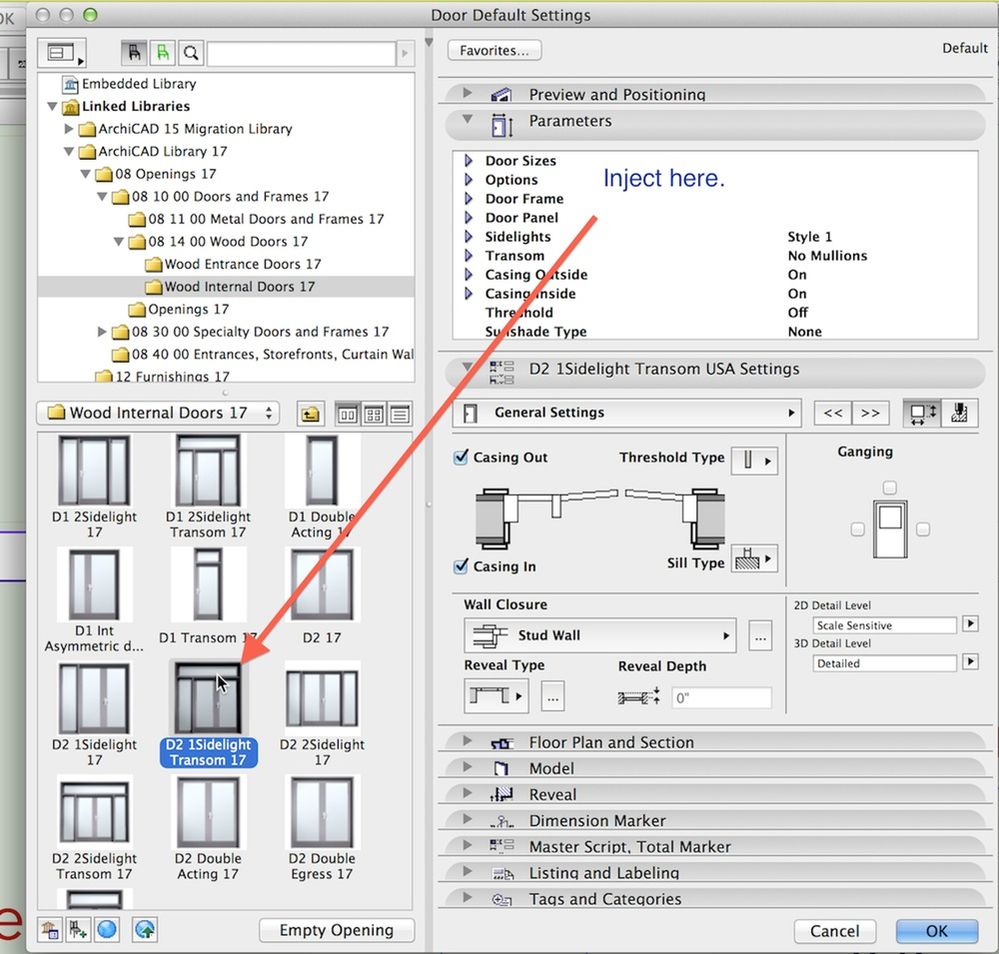Go to next settings page

pos(870,413)
